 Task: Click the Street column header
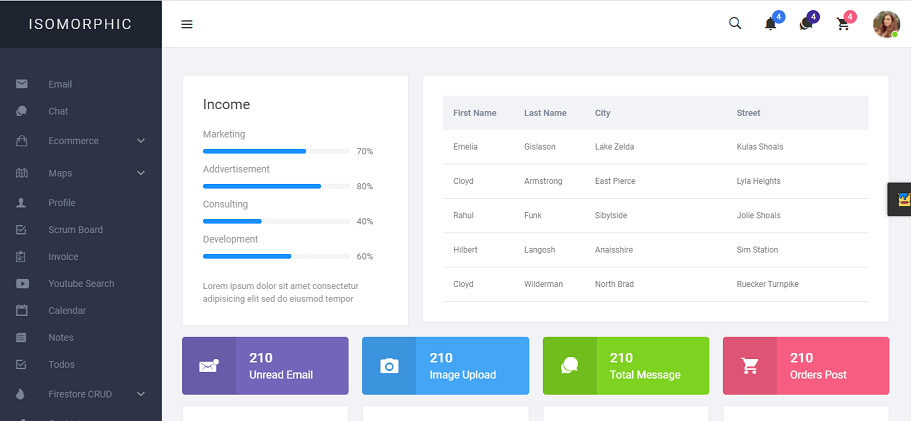[x=748, y=113]
